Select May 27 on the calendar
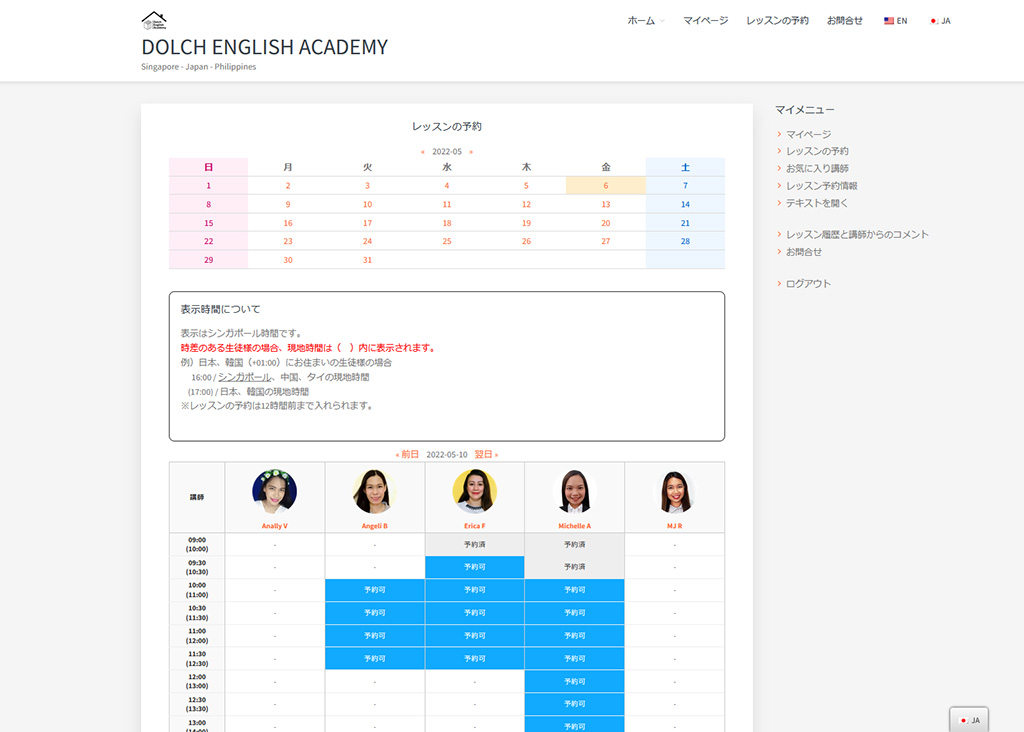 coord(606,241)
